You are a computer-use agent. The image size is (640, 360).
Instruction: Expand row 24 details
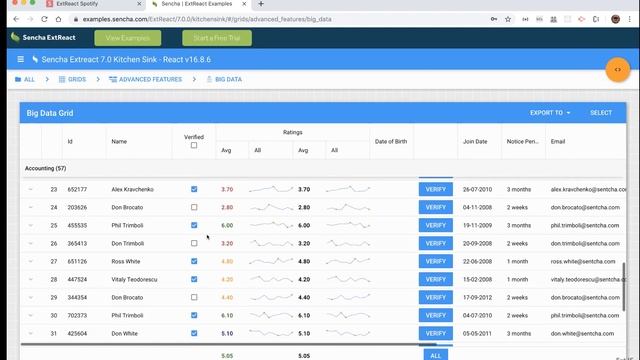point(30,207)
